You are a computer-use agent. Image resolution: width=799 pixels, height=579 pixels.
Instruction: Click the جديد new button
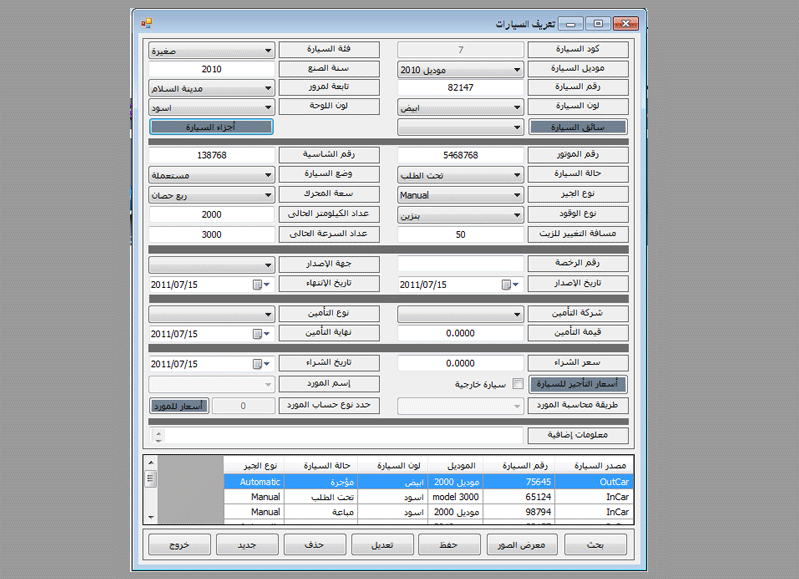[x=247, y=545]
